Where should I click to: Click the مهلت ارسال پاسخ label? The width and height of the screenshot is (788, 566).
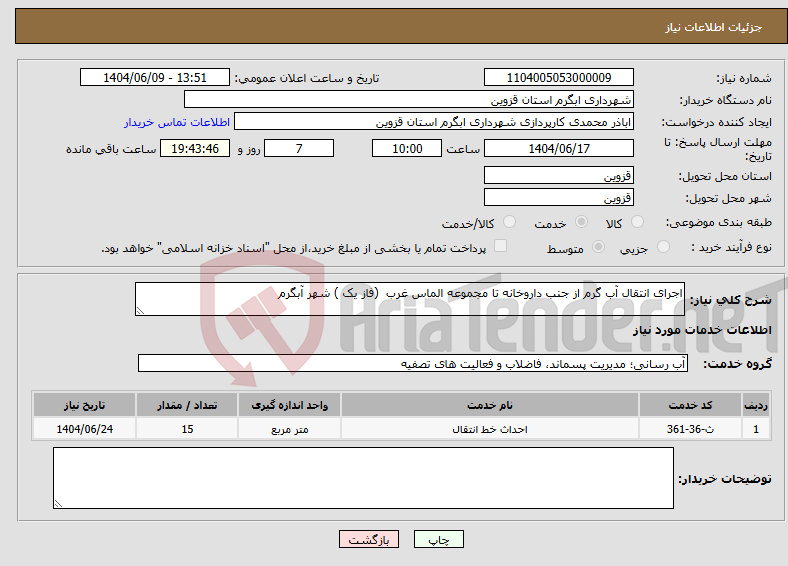[718, 149]
